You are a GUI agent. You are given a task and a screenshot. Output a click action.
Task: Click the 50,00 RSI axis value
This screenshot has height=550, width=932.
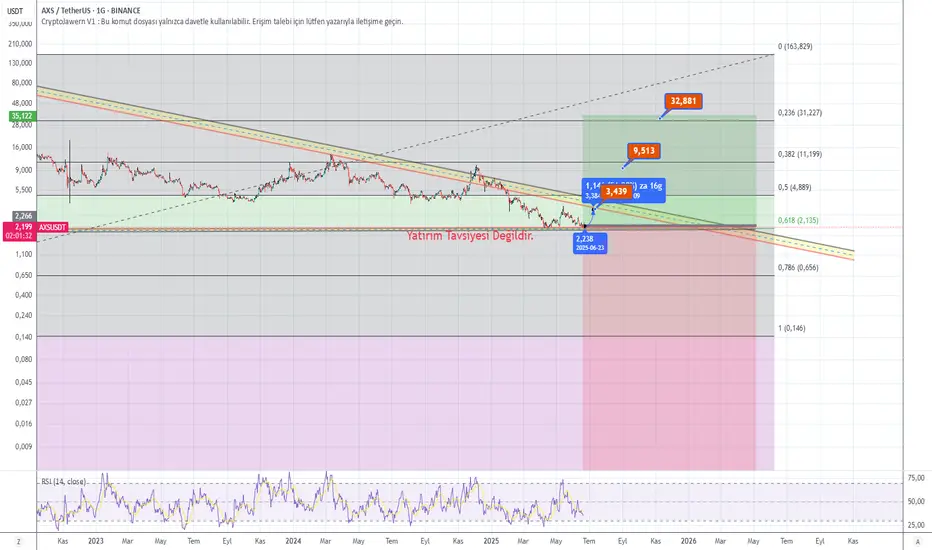click(916, 501)
